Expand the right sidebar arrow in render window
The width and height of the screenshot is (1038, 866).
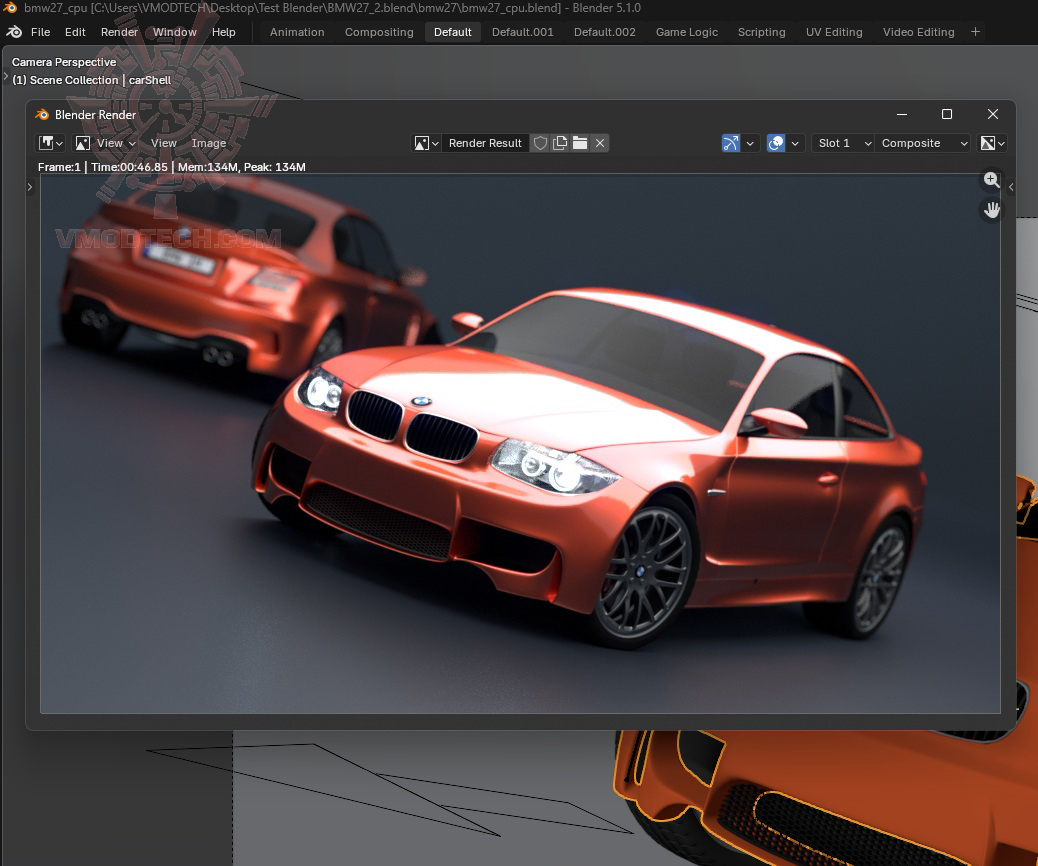point(1011,187)
